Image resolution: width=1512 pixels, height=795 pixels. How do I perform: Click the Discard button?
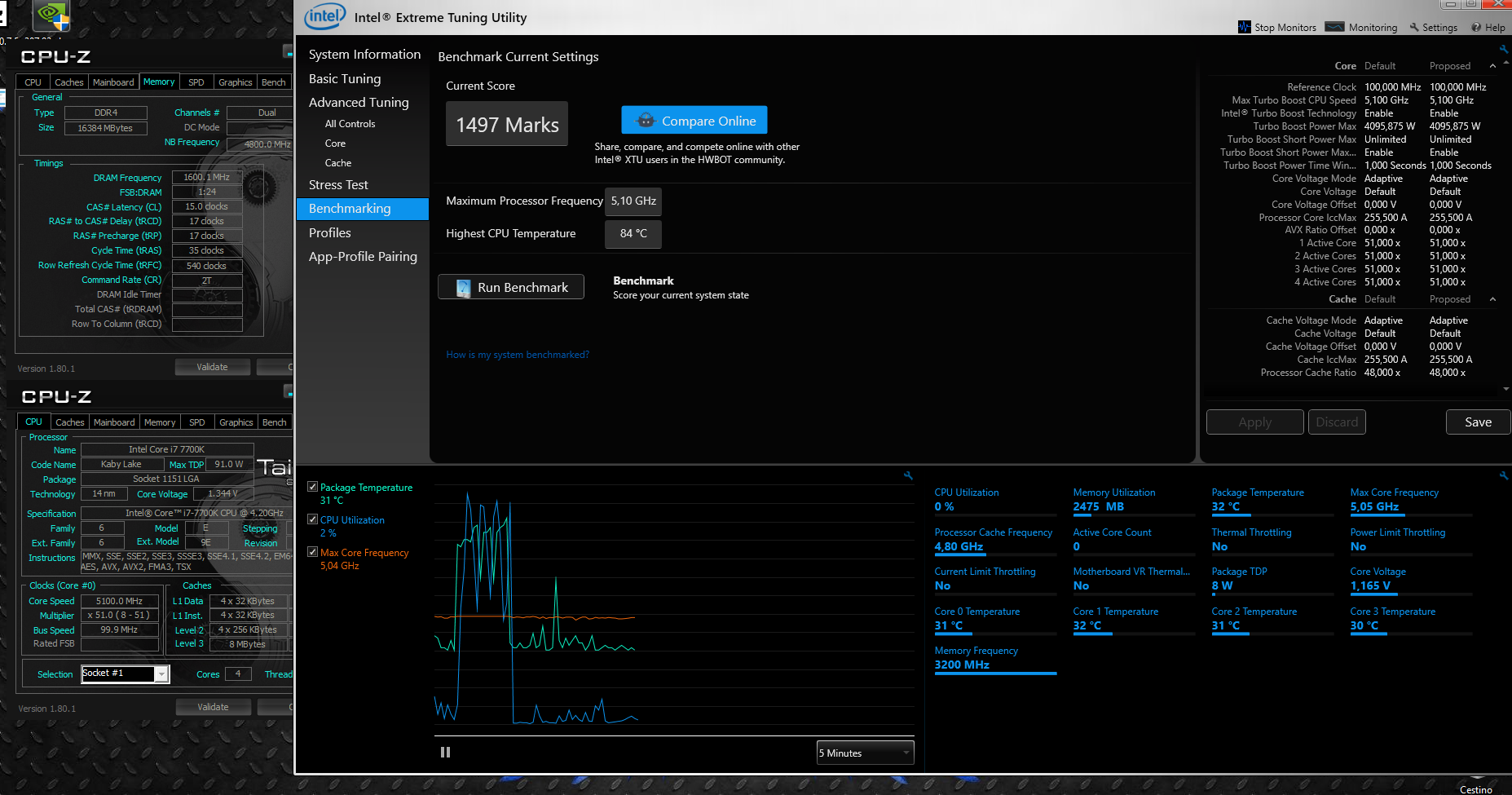coord(1337,422)
